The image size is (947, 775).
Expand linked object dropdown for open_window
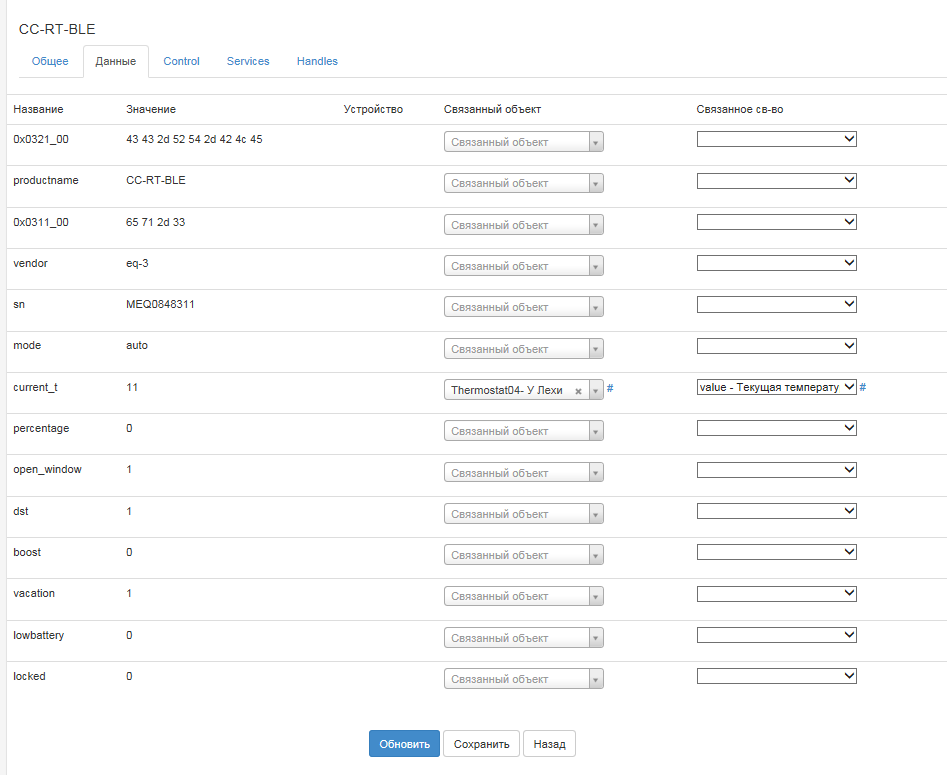[523, 473]
